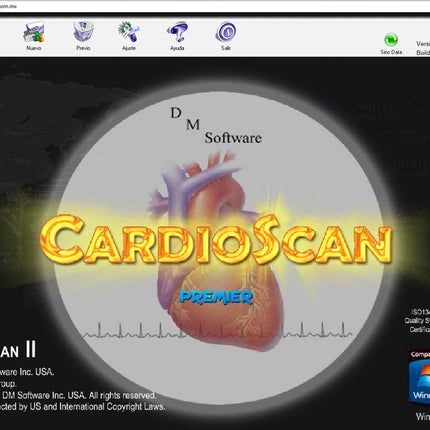The image size is (430, 430).
Task: Click the CardioScan golden logo text
Action: tap(216, 239)
